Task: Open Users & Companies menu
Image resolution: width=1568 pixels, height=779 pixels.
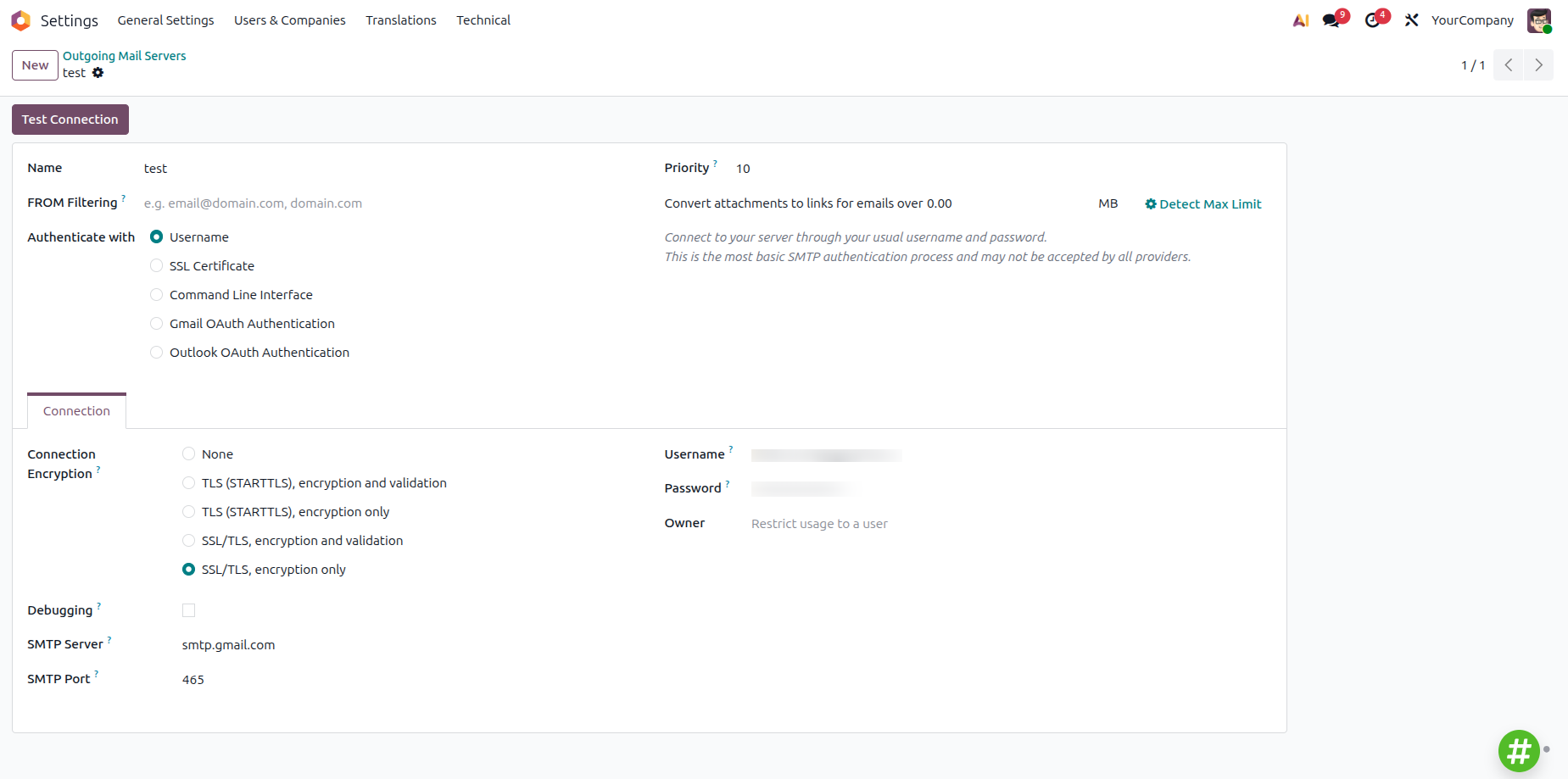Action: coord(289,20)
